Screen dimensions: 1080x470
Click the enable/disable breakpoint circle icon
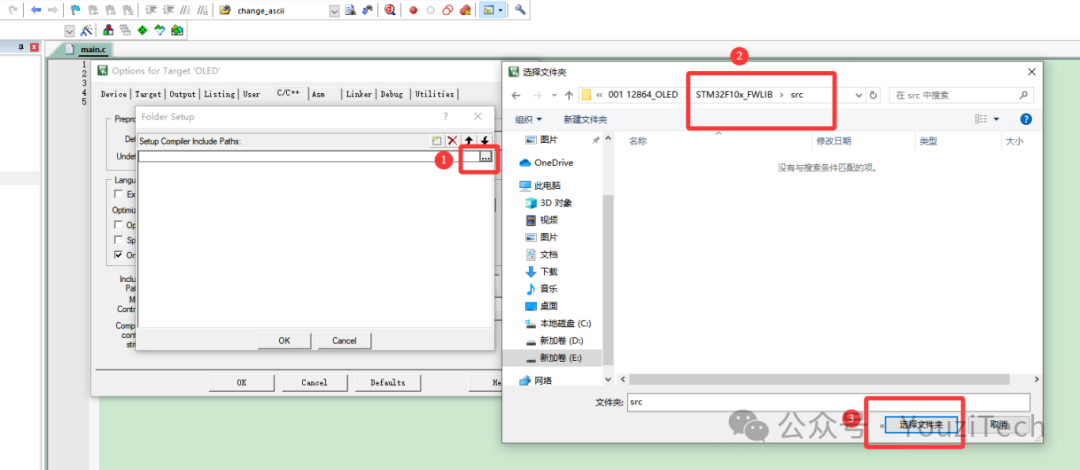pos(430,10)
